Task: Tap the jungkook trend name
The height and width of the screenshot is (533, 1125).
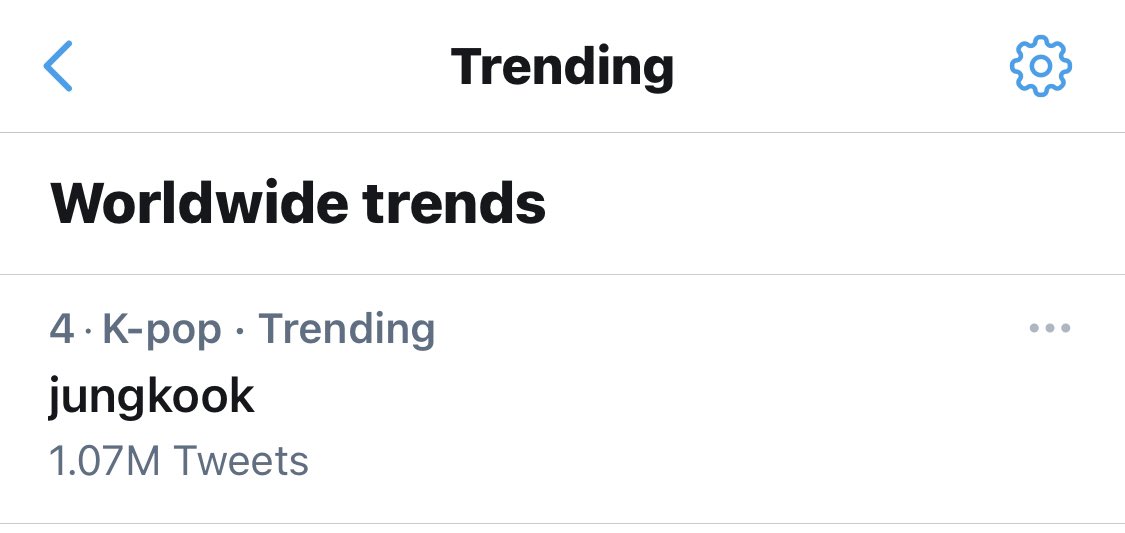Action: [x=151, y=396]
